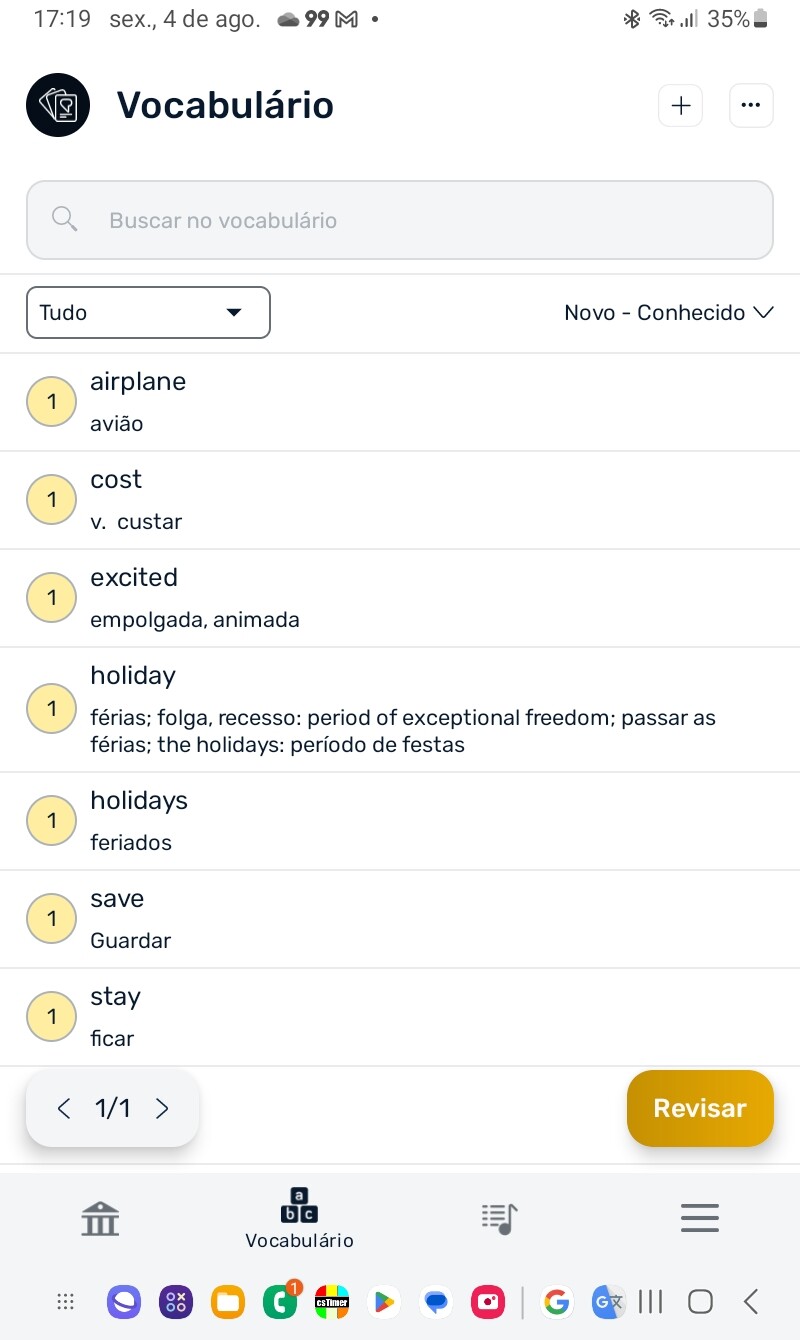Open the library building icon tab
The width and height of the screenshot is (800, 1340).
click(100, 1218)
